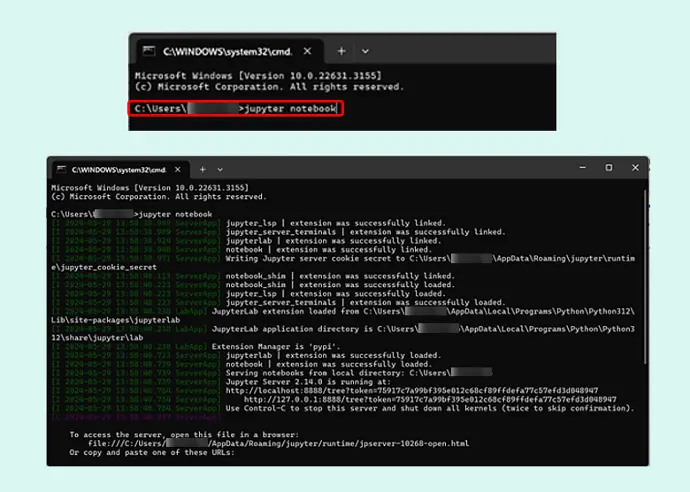The height and width of the screenshot is (492, 690).
Task: Close the cmd tab in upper terminal
Action: point(307,51)
